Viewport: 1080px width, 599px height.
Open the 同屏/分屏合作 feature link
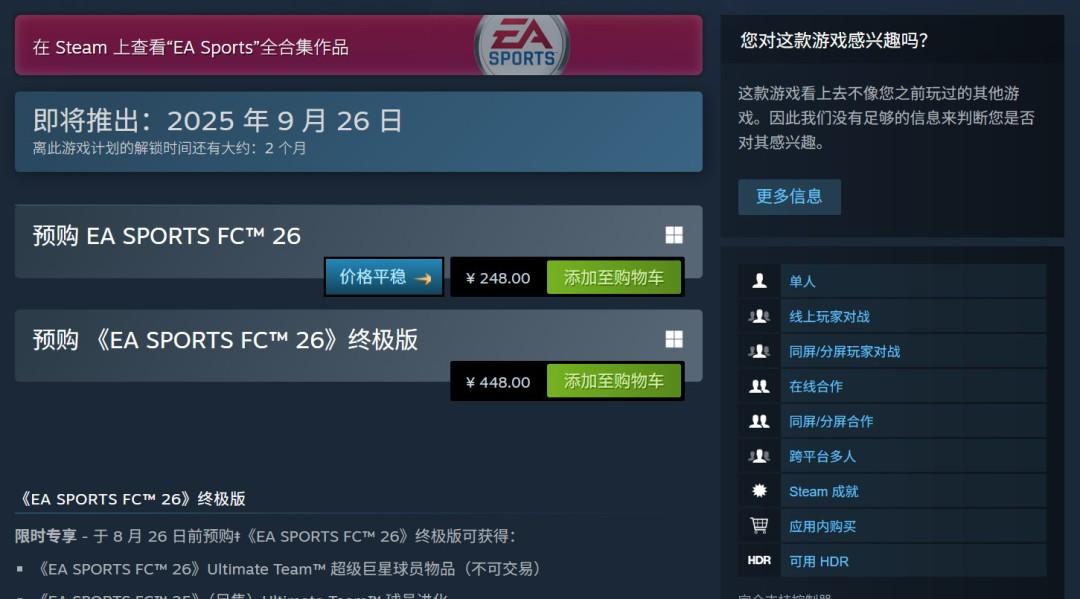click(x=831, y=421)
